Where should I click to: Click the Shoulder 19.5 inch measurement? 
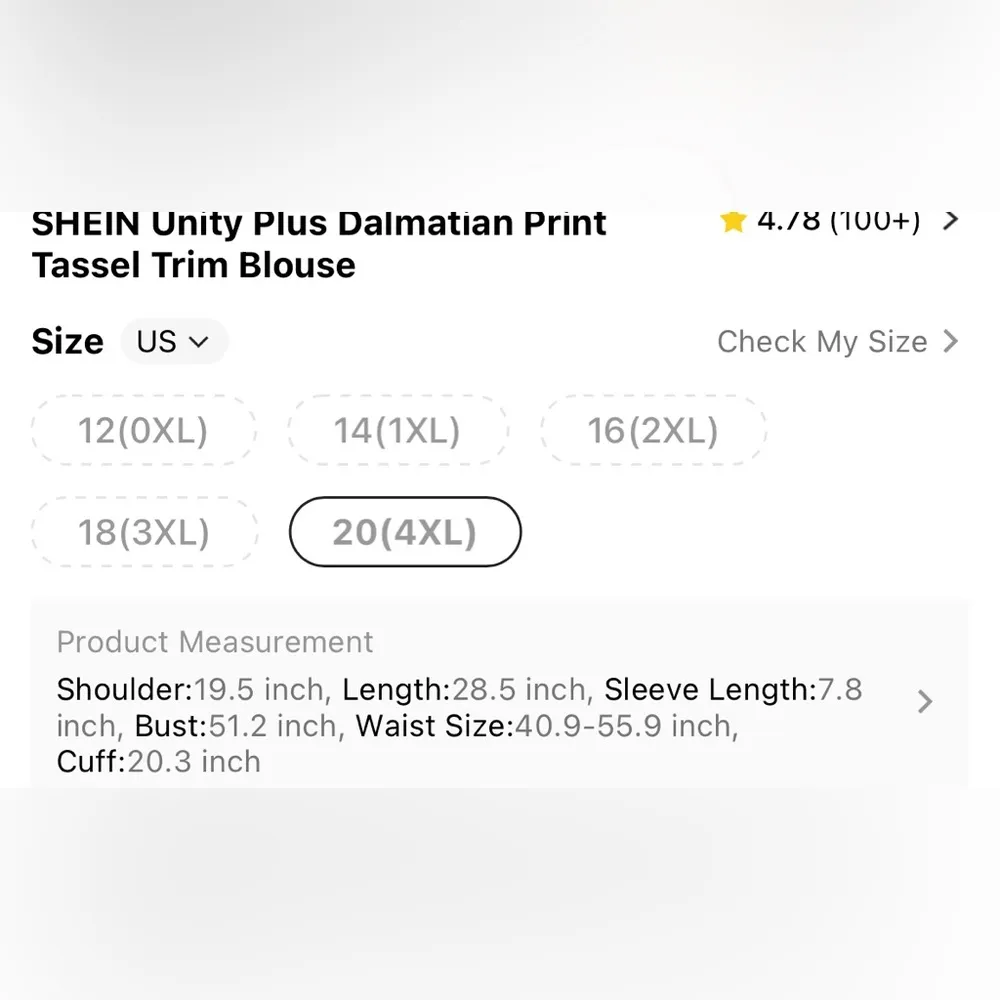click(191, 689)
